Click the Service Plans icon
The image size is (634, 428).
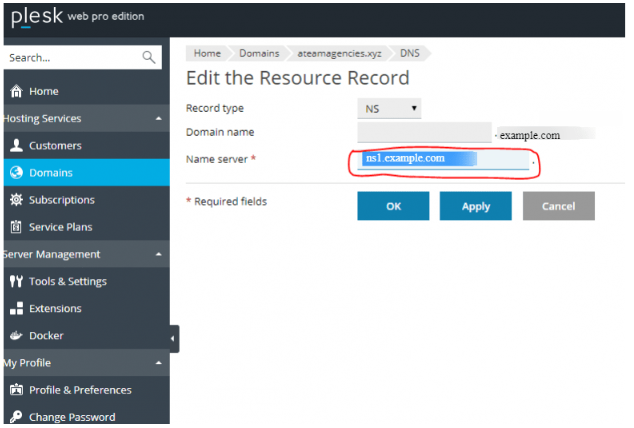[x=16, y=227]
